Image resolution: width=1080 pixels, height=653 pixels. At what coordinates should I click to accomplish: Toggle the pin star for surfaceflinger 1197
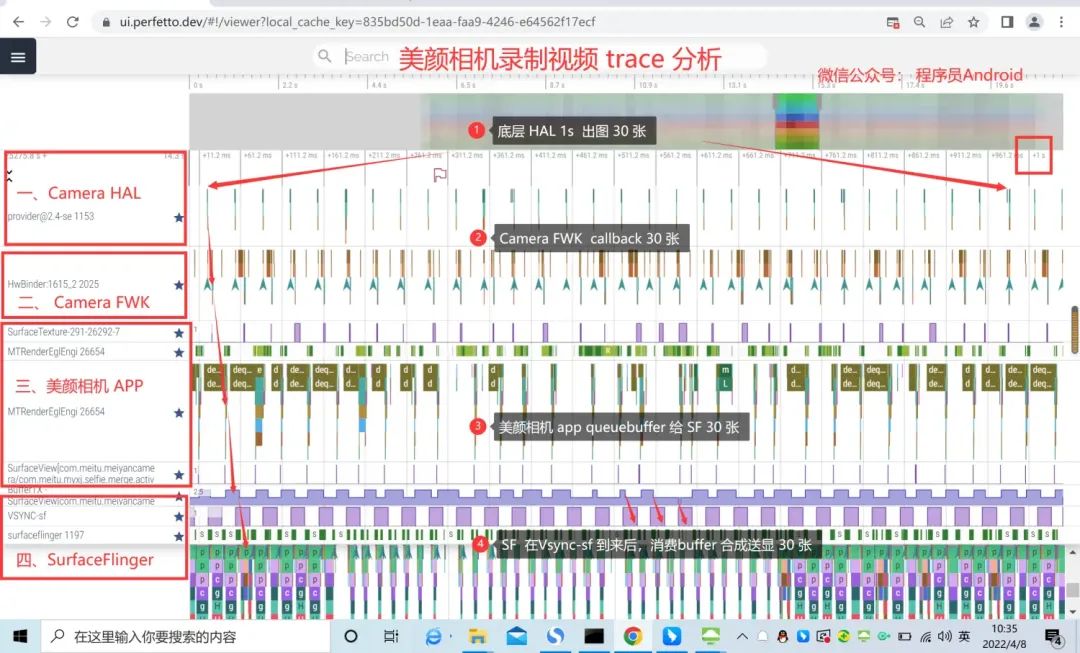tap(179, 536)
